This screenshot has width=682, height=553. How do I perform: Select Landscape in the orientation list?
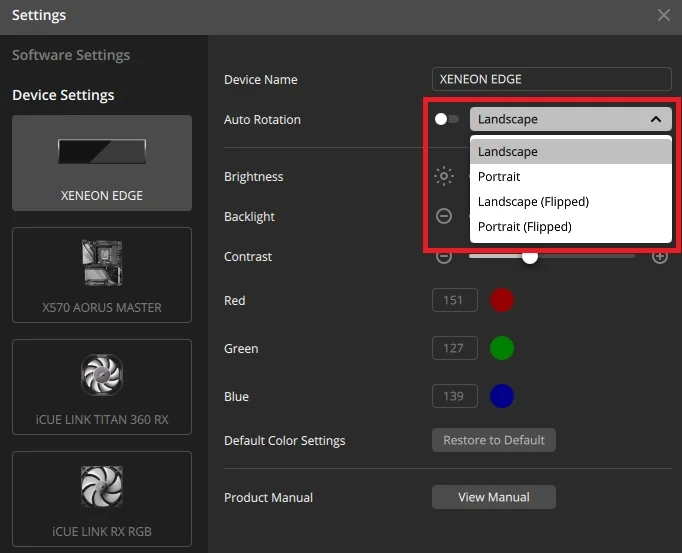pyautogui.click(x=571, y=151)
